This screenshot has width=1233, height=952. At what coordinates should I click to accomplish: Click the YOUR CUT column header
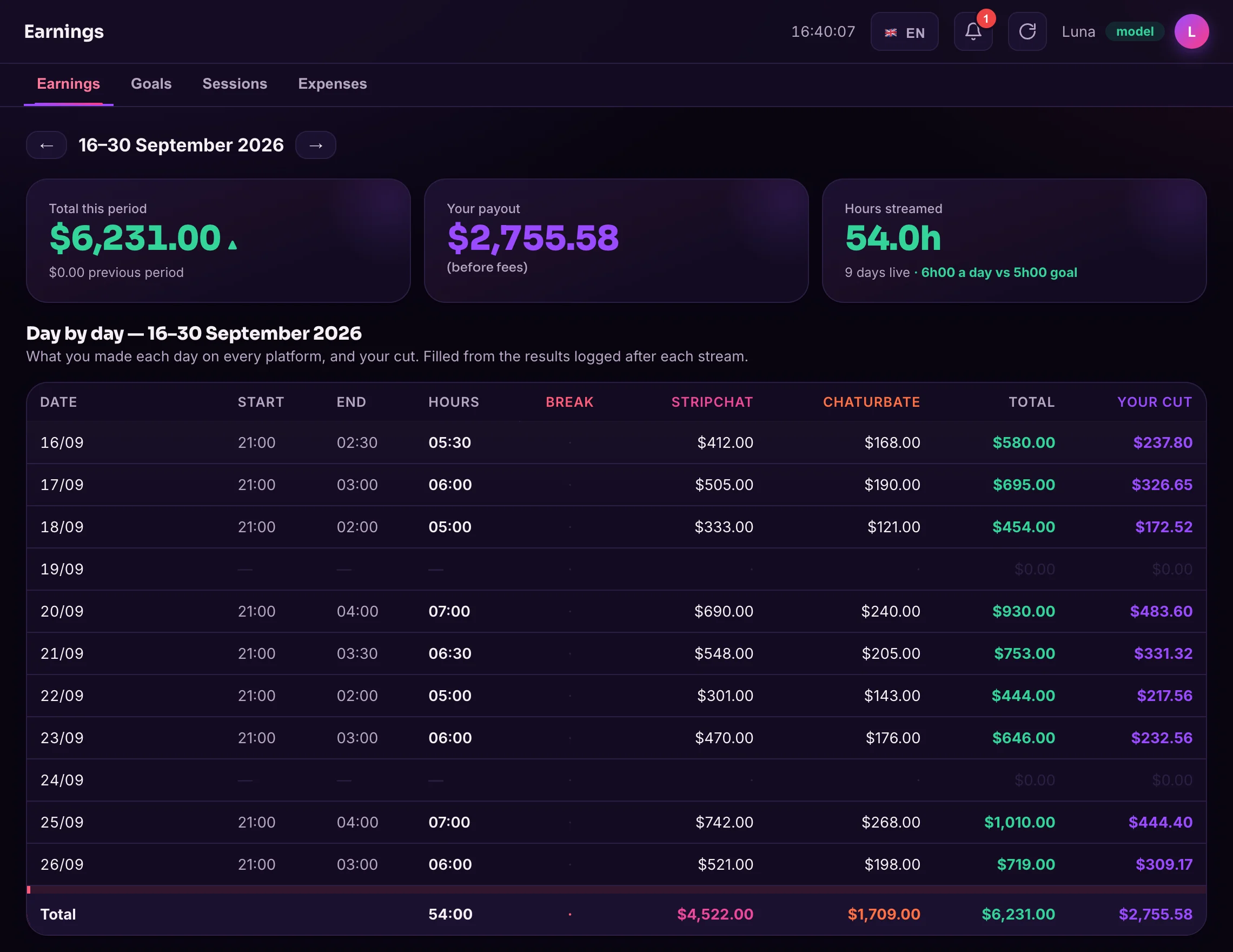(x=1155, y=402)
